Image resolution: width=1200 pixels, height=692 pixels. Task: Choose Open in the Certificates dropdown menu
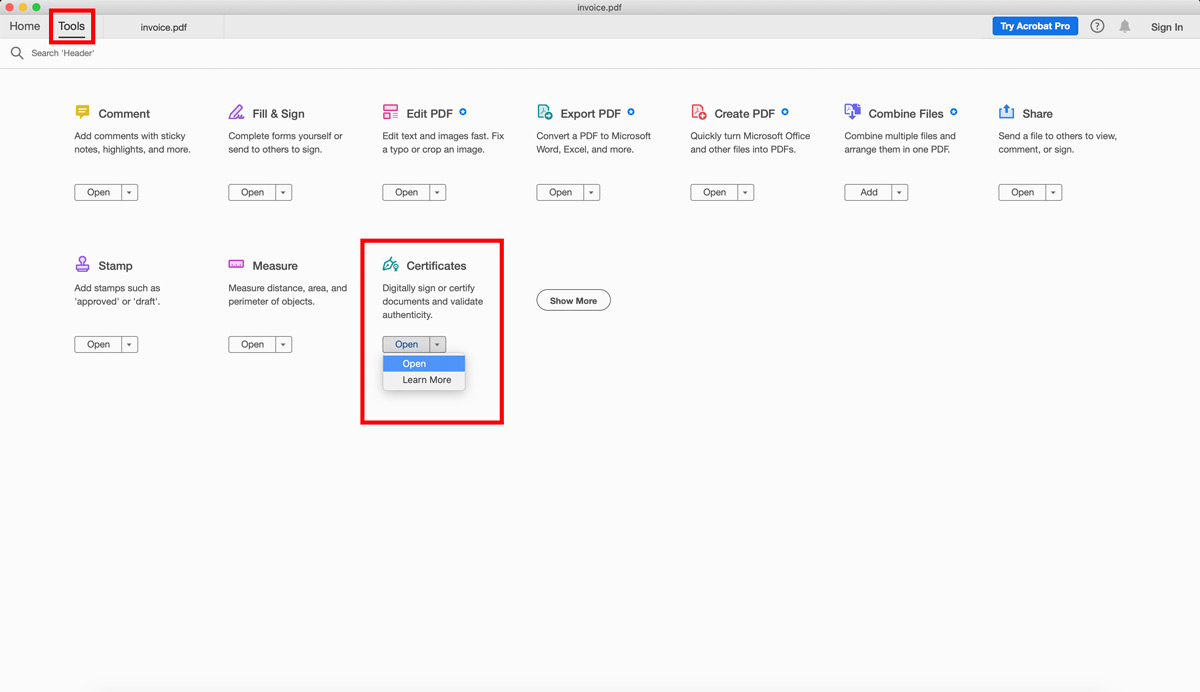424,364
